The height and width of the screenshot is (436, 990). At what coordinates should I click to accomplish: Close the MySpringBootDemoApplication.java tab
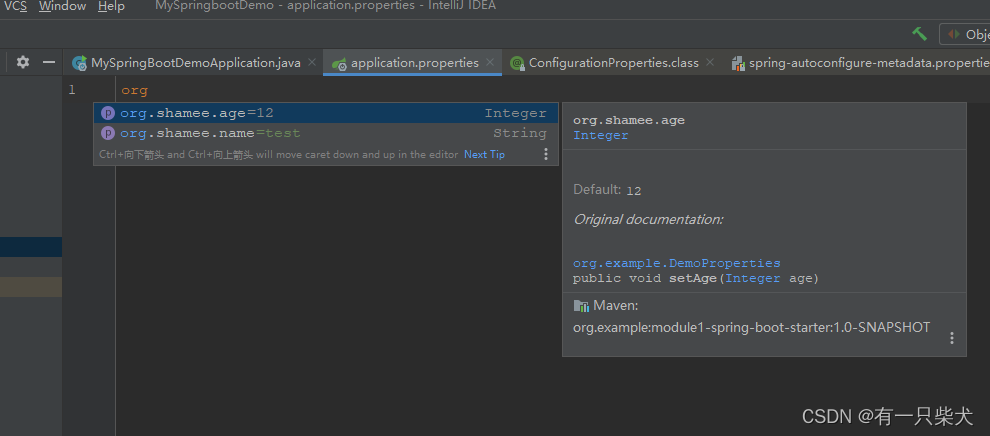point(312,62)
